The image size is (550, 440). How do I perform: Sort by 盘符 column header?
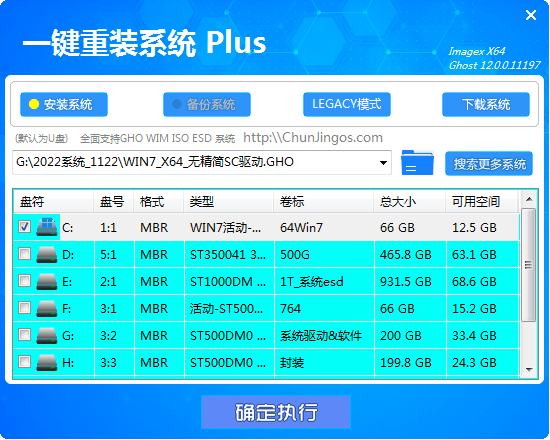53,202
